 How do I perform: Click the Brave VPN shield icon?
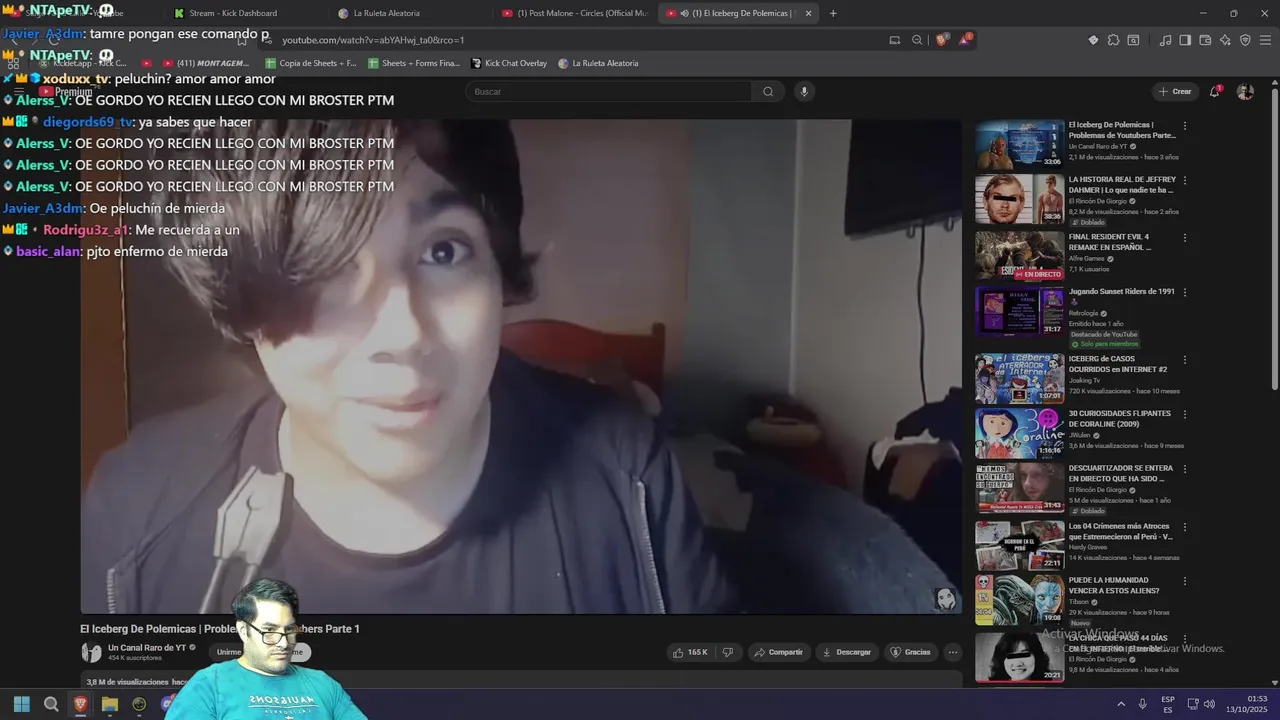tap(1245, 40)
